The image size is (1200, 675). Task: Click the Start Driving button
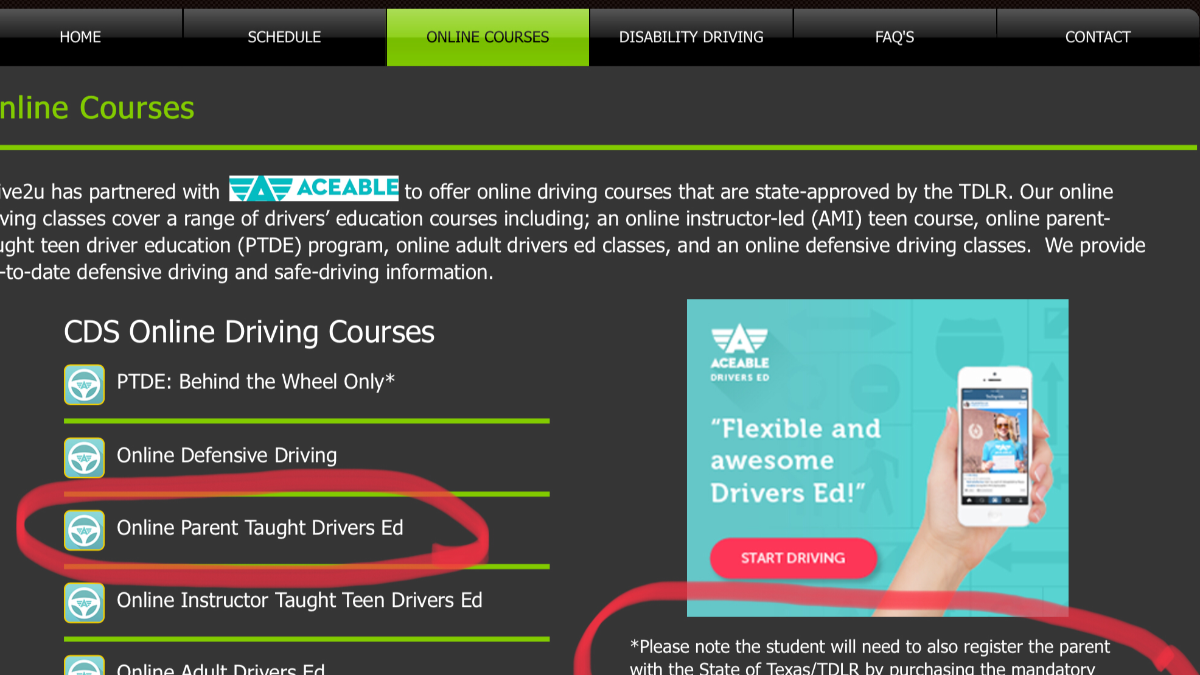click(x=793, y=558)
